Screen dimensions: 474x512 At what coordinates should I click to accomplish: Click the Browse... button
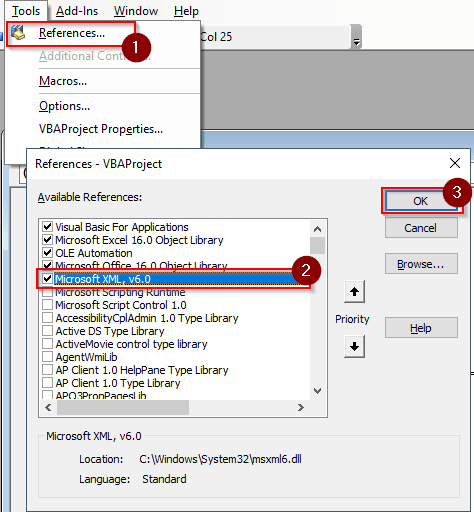tap(421, 264)
